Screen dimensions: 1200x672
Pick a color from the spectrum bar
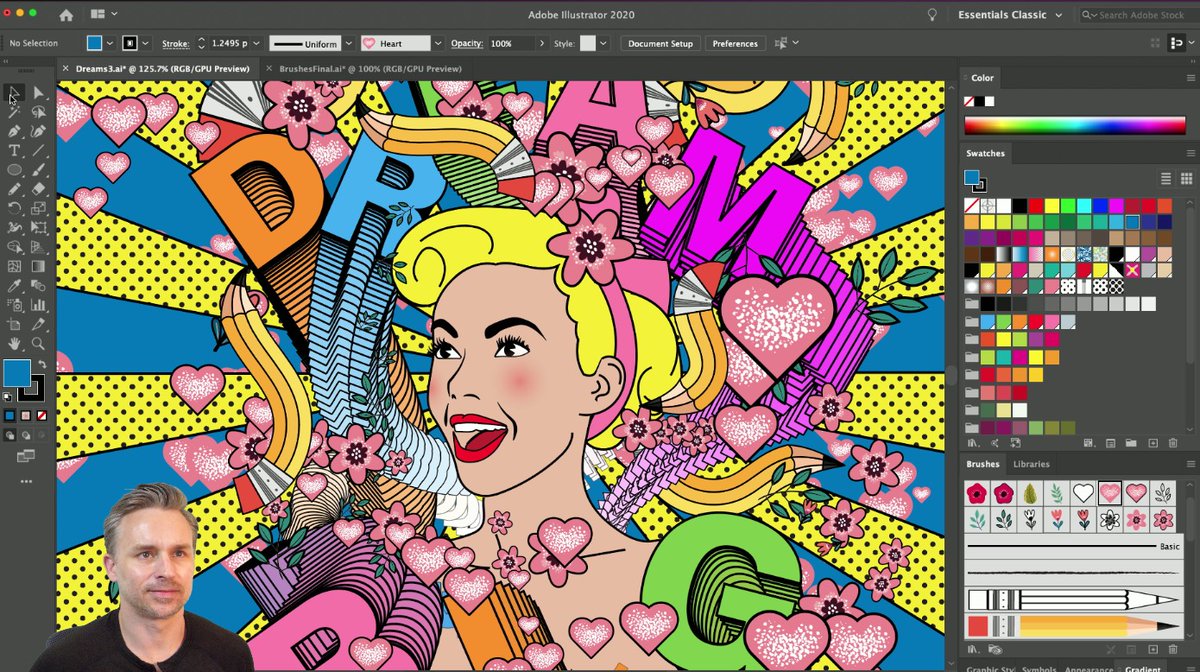[x=1074, y=125]
